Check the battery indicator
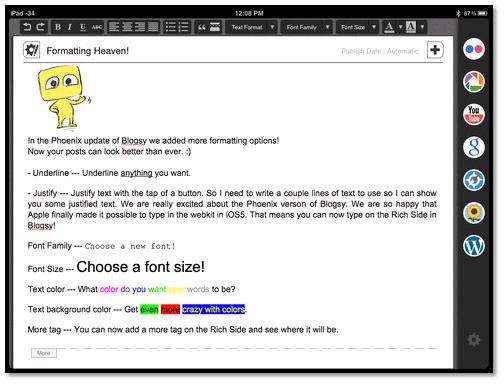The height and width of the screenshot is (384, 504). click(x=483, y=13)
